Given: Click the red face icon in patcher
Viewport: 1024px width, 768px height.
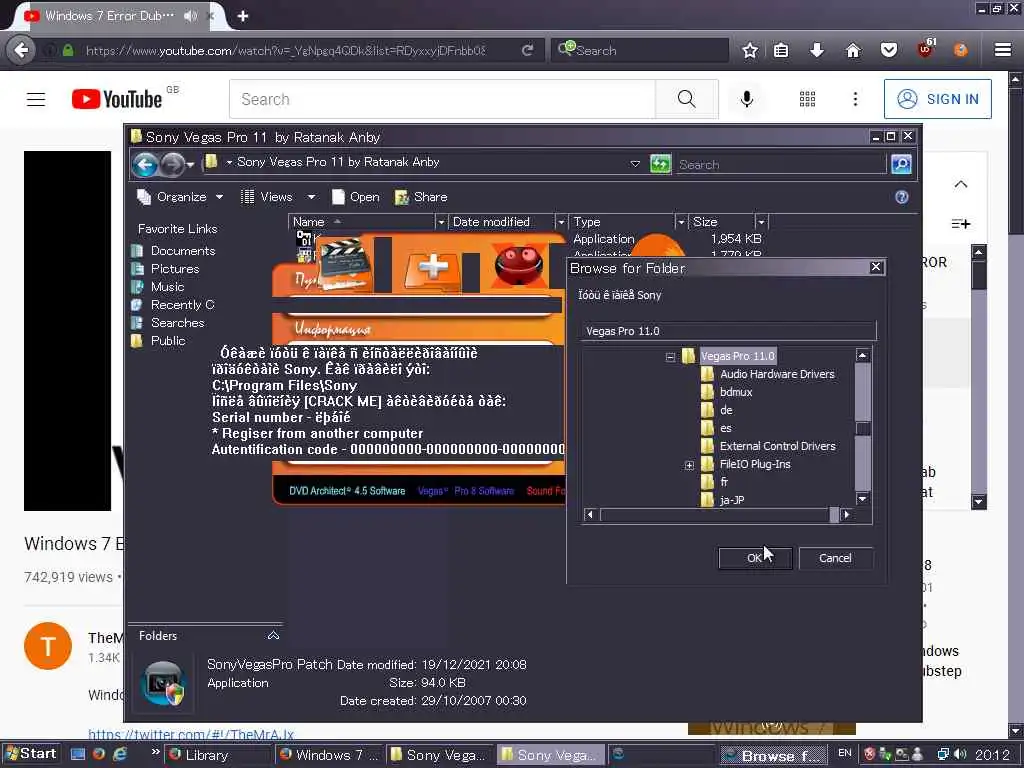Looking at the screenshot, I should pyautogui.click(x=518, y=264).
